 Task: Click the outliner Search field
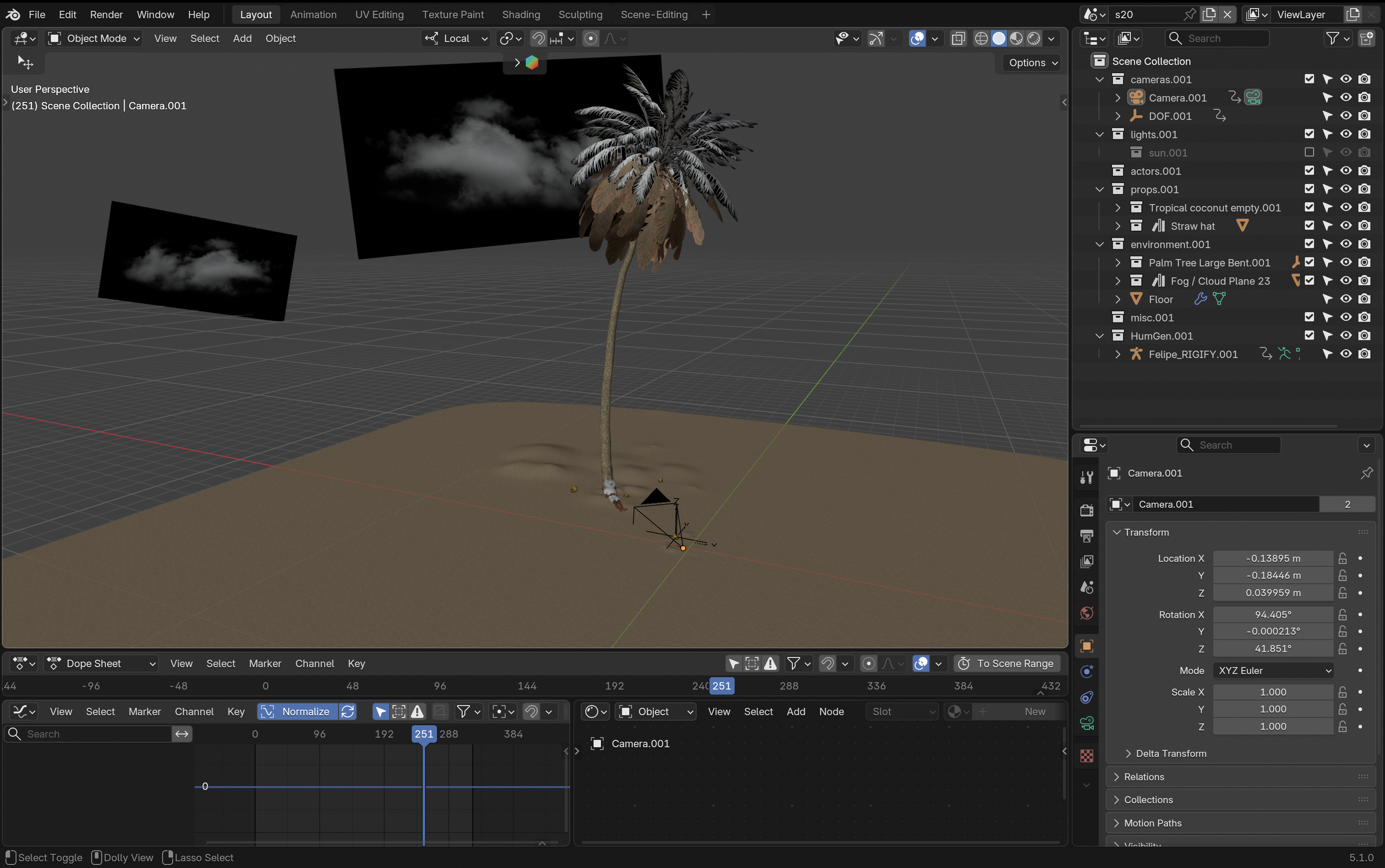click(x=1217, y=38)
